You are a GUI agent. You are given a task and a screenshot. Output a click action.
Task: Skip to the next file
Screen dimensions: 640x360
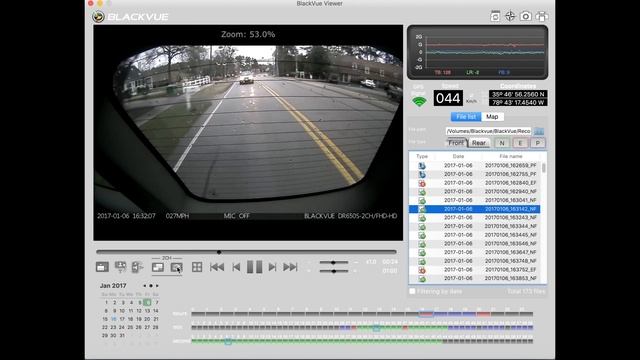(x=290, y=267)
